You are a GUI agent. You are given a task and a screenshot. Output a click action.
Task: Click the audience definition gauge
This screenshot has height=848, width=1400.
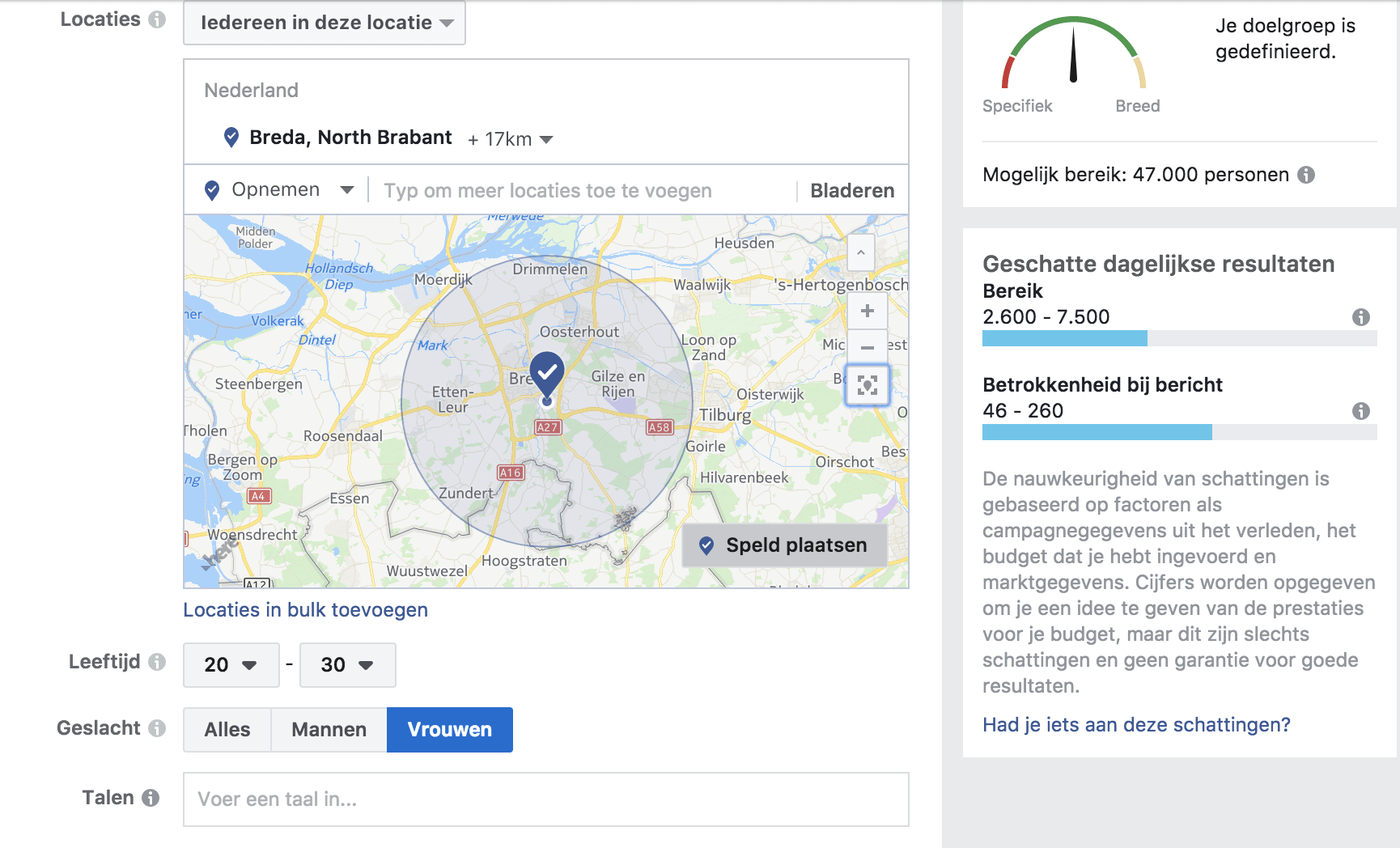(x=1074, y=53)
